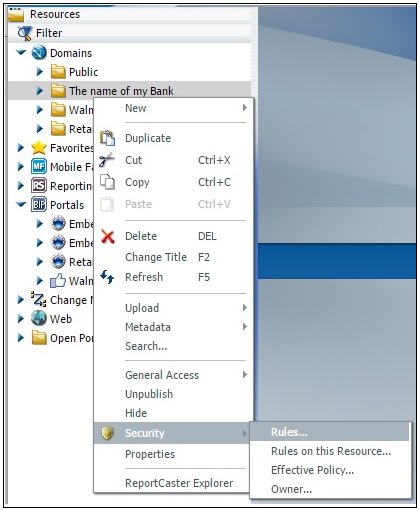The width and height of the screenshot is (419, 510).
Task: Click the Reporting Servers RS icon
Action: tap(39, 185)
